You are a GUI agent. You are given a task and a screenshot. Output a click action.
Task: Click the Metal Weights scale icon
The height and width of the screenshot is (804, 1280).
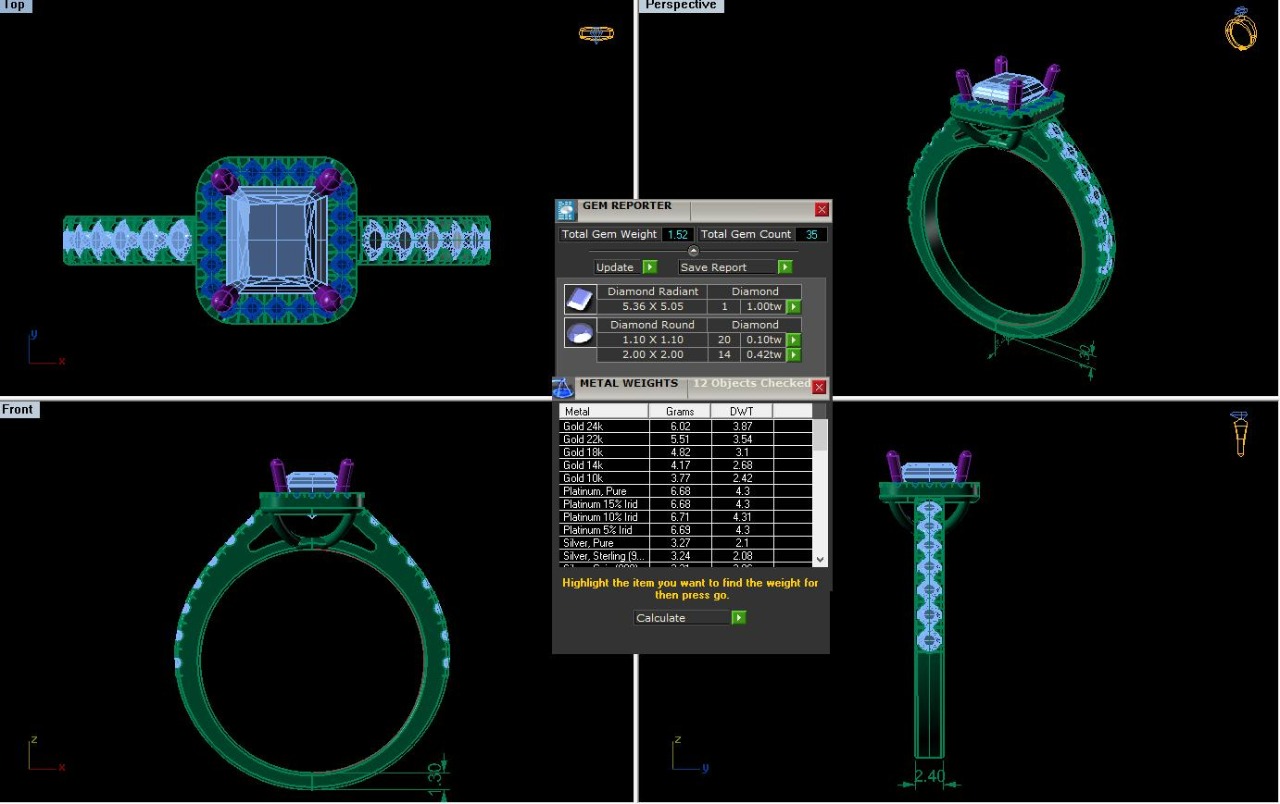point(562,388)
